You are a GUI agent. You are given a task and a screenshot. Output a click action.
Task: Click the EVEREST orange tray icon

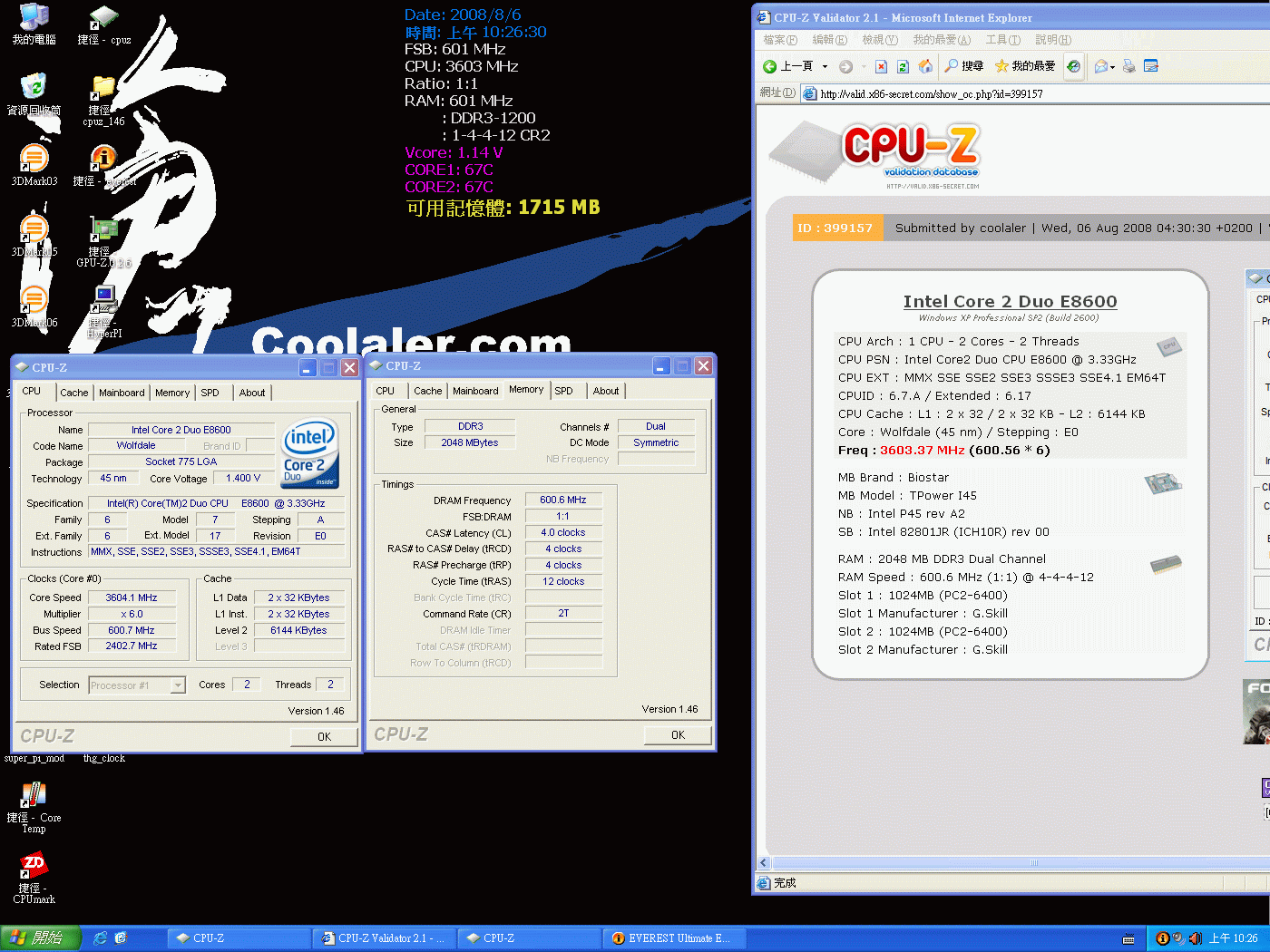pos(1162,938)
